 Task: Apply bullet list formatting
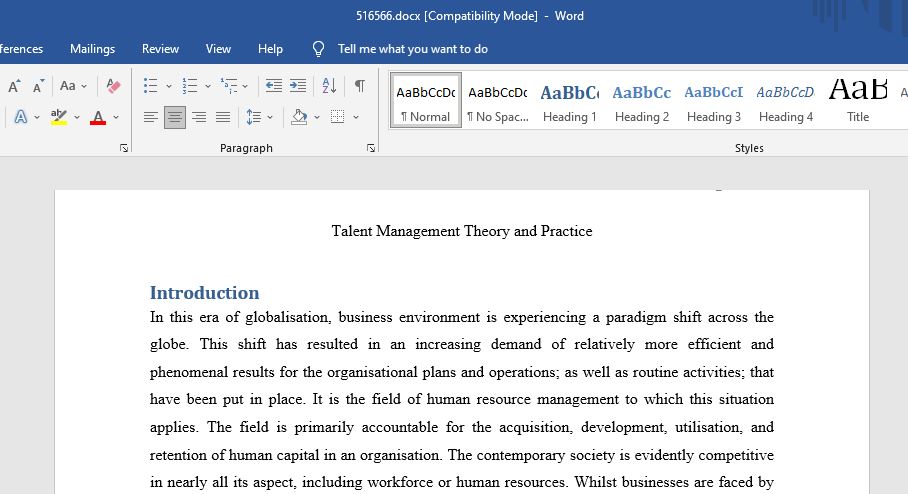click(151, 86)
